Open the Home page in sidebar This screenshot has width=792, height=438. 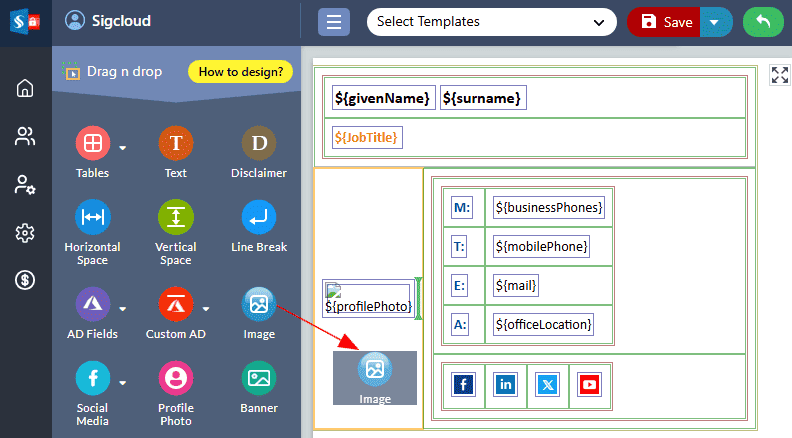(x=25, y=88)
